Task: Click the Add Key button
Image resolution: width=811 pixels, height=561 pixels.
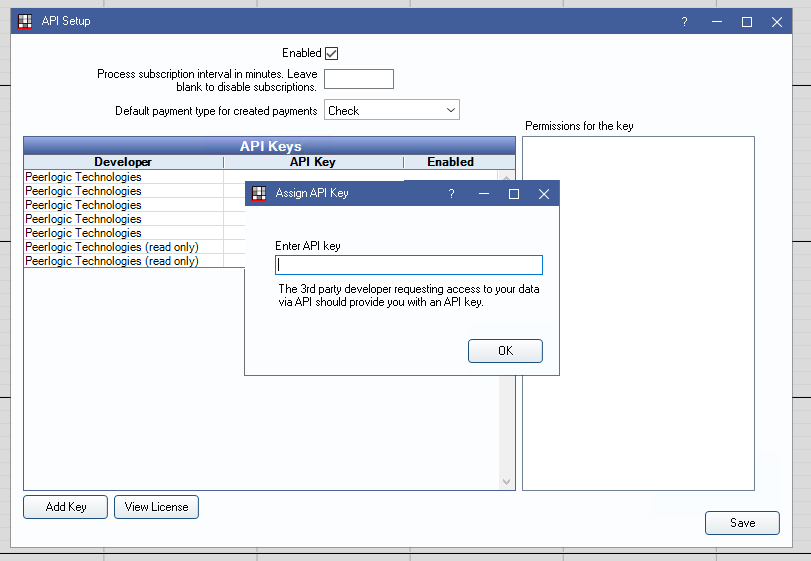Action: [x=65, y=507]
